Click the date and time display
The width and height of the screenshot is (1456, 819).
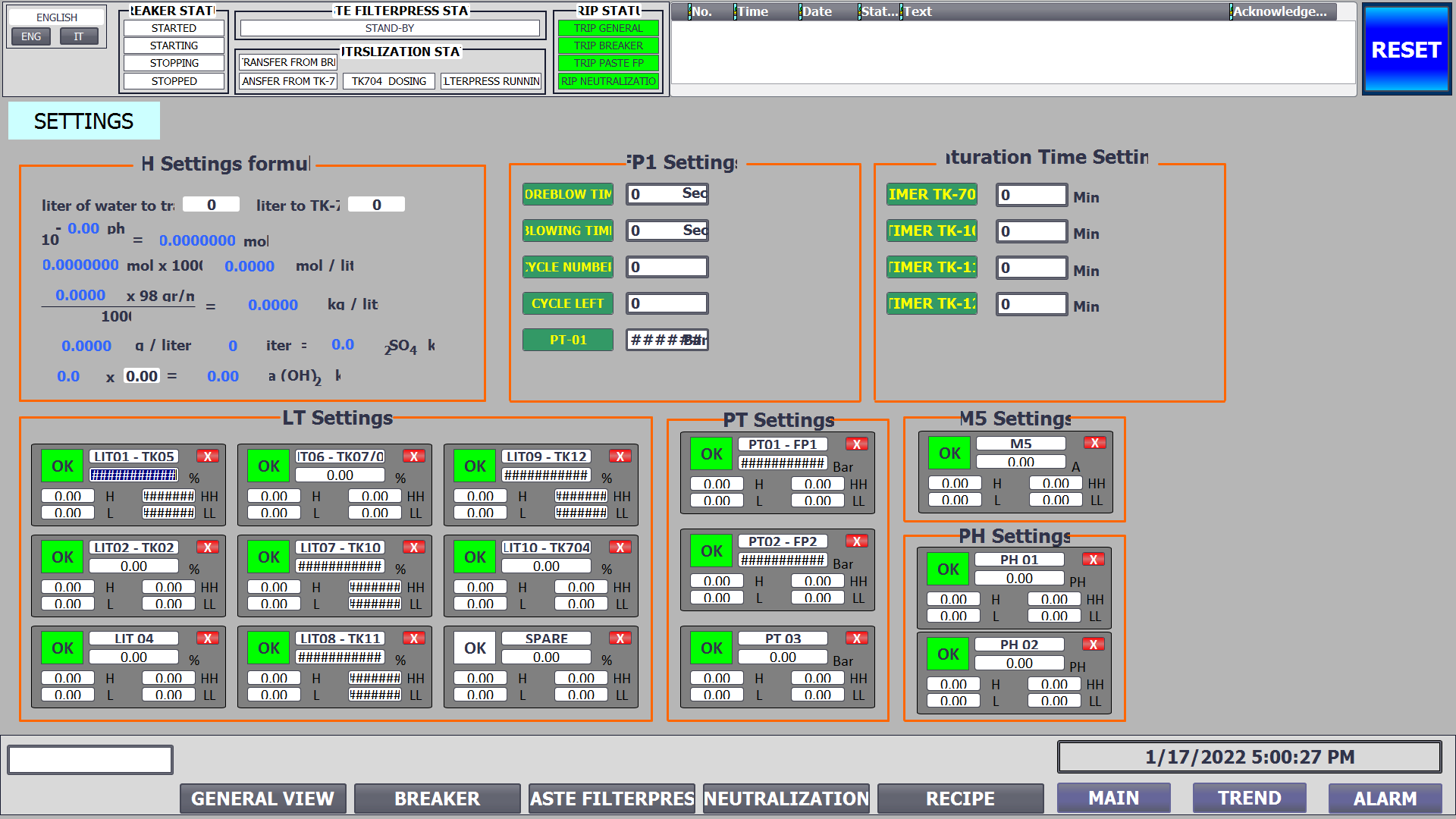pyautogui.click(x=1250, y=757)
